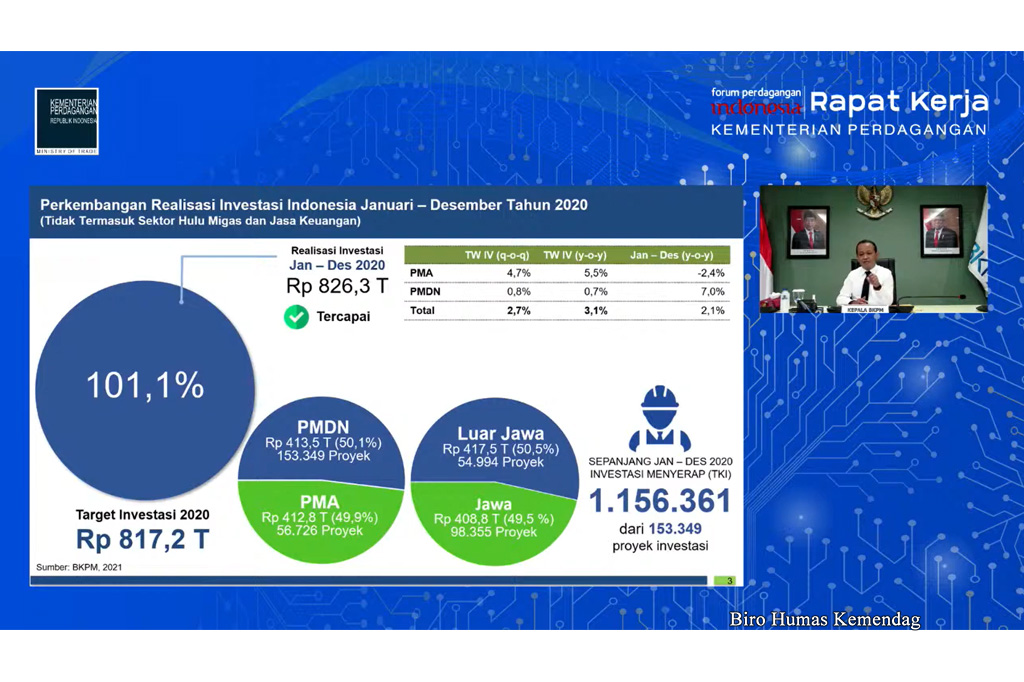
Task: Click the Total value 2,1%
Action: [712, 311]
